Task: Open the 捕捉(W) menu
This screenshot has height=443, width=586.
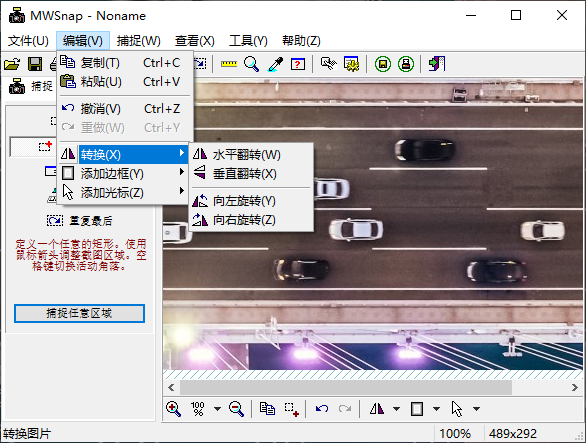Action: [139, 40]
